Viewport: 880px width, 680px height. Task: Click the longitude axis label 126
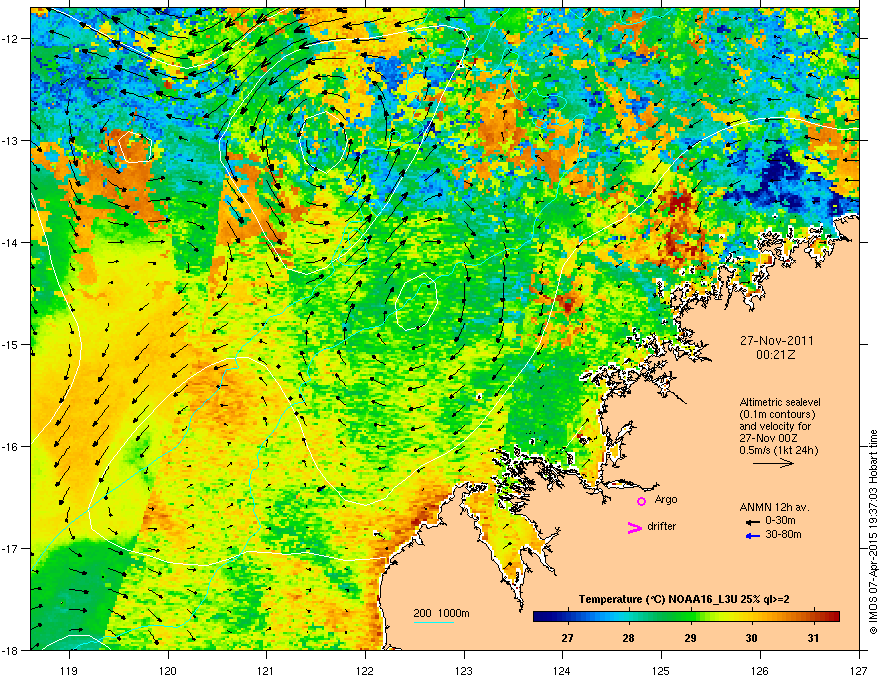point(760,670)
